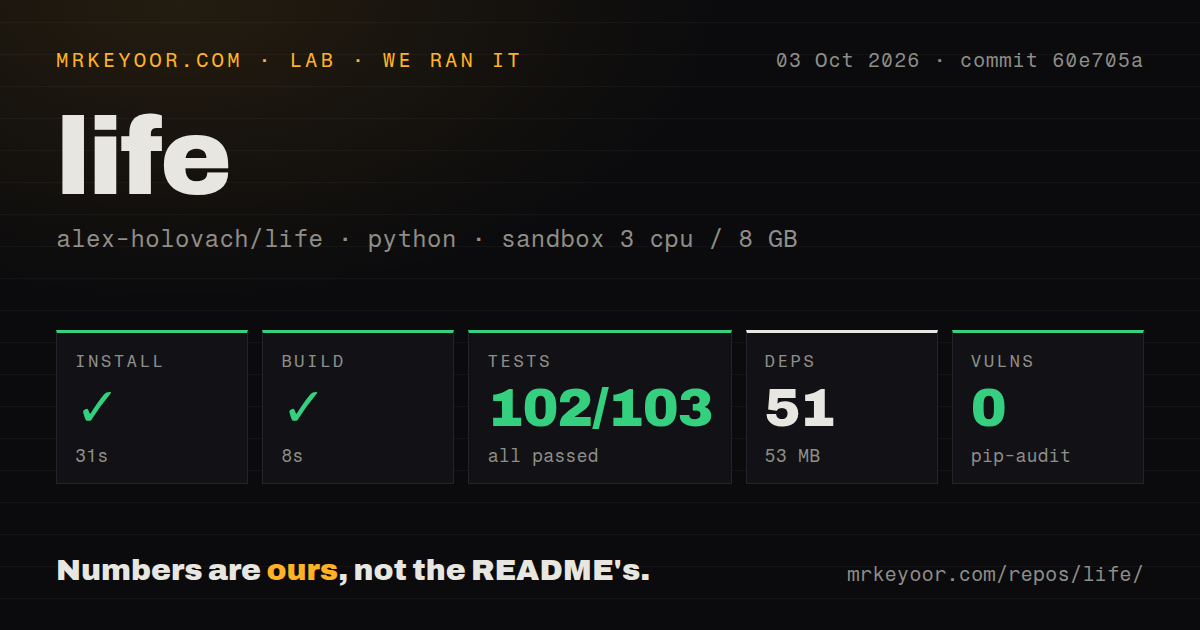Click the TESTS card heading

pyautogui.click(x=519, y=362)
